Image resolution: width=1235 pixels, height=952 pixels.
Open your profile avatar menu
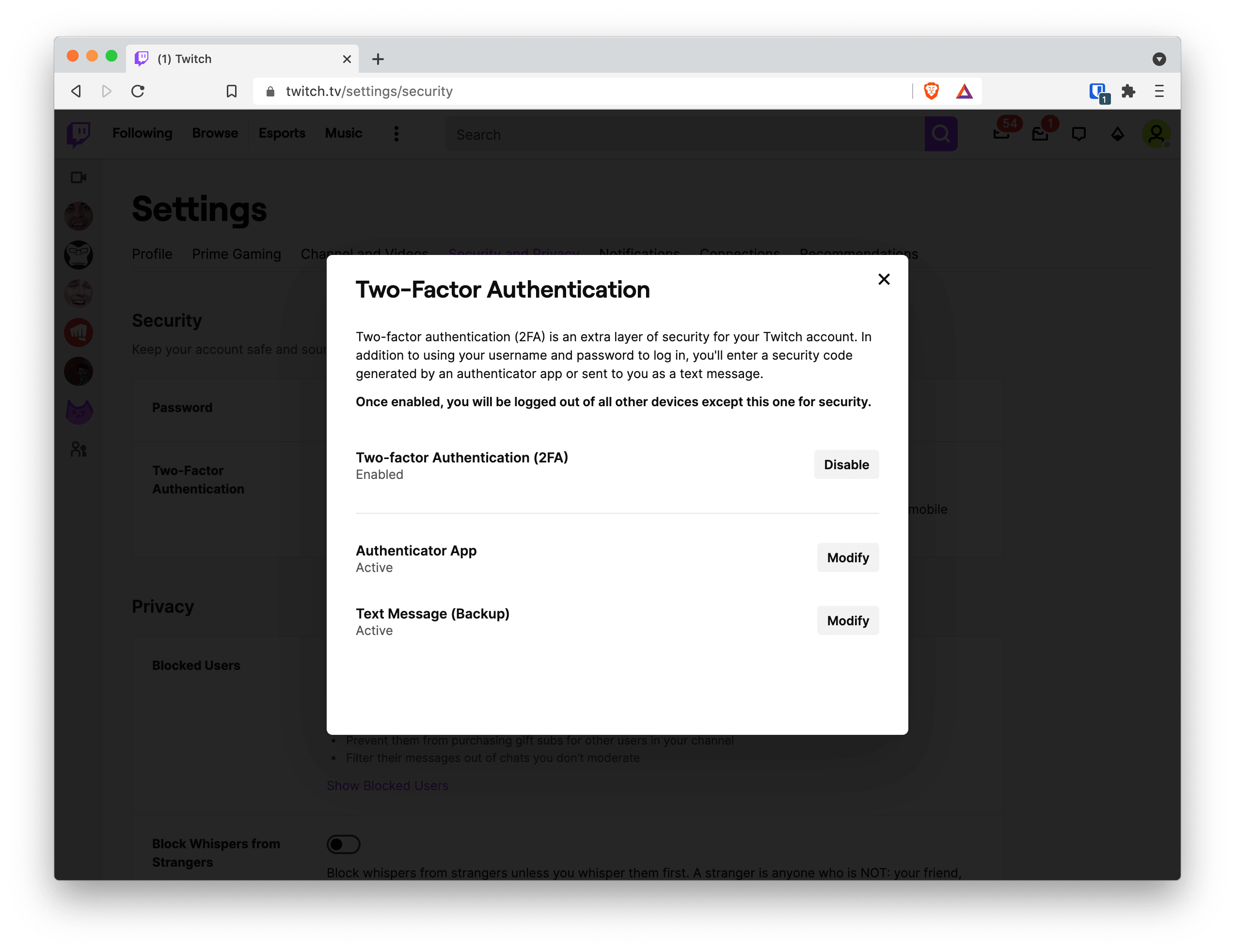click(1157, 133)
